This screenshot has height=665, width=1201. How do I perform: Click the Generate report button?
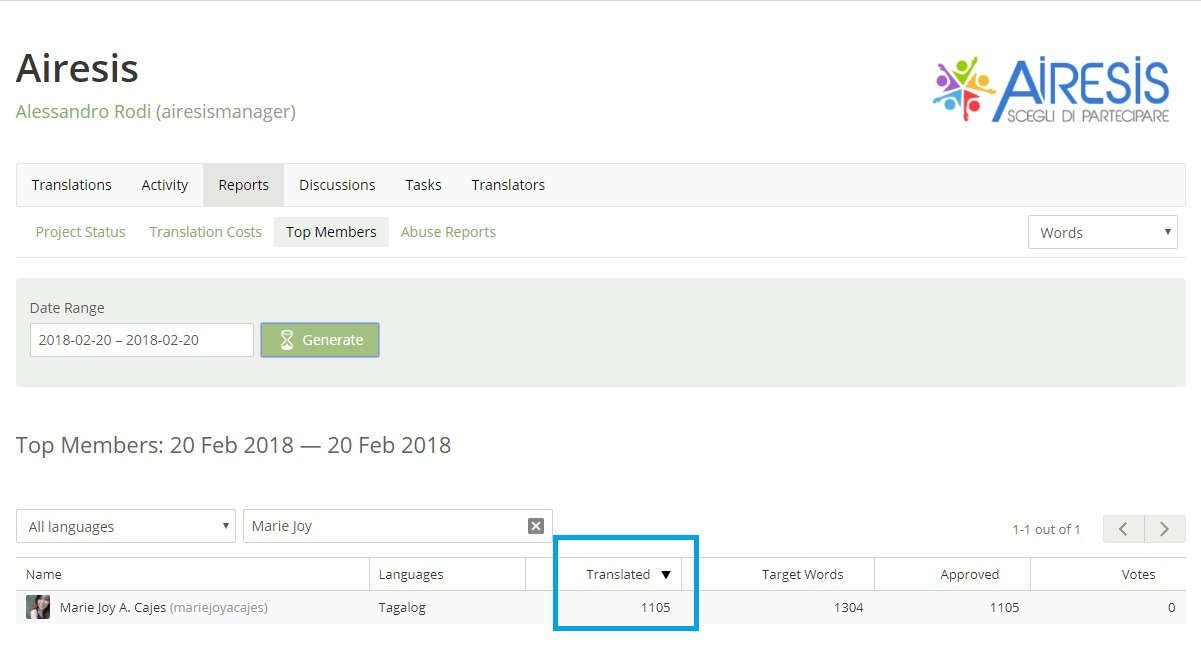pyautogui.click(x=320, y=340)
